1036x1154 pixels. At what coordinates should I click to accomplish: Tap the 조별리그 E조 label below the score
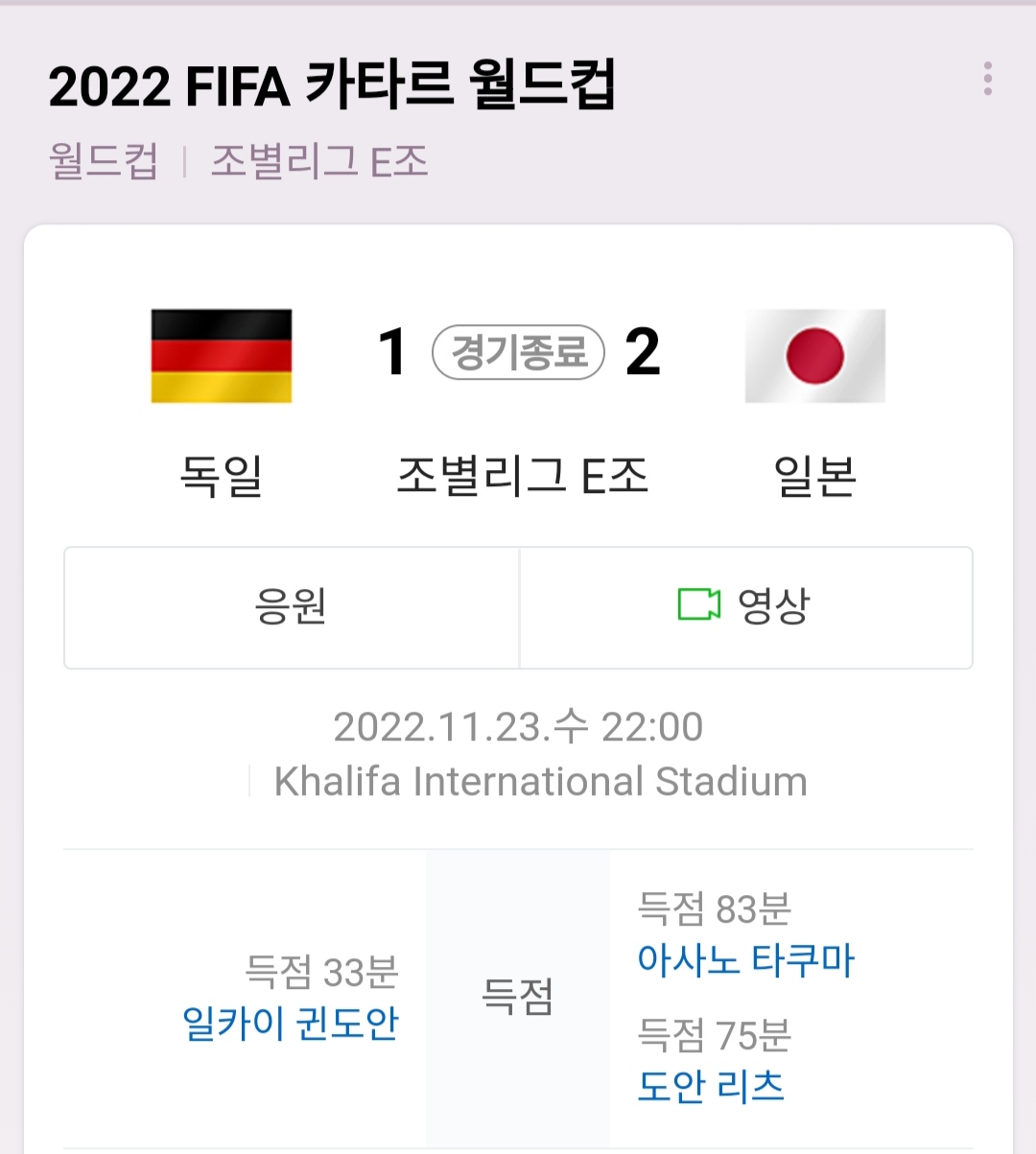pyautogui.click(x=523, y=475)
